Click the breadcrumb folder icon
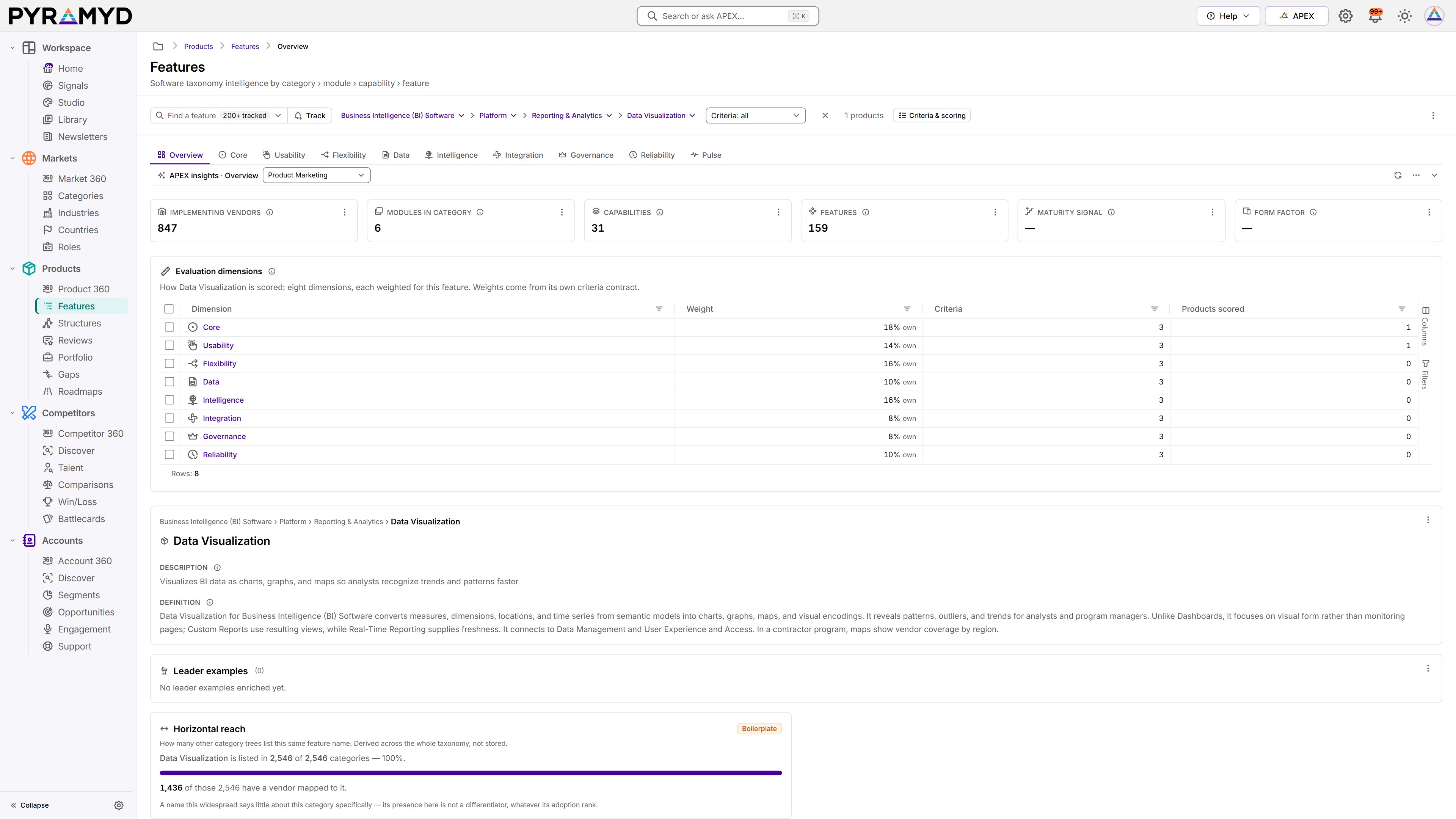1456x819 pixels. (x=158, y=46)
